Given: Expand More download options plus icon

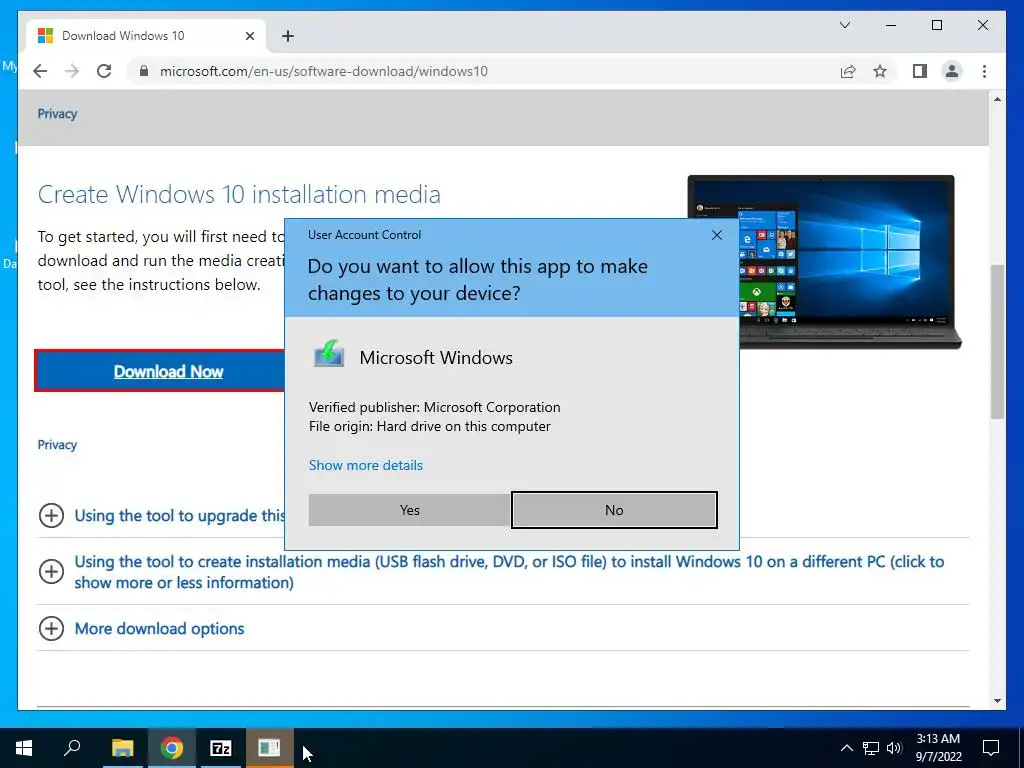Looking at the screenshot, I should point(51,628).
